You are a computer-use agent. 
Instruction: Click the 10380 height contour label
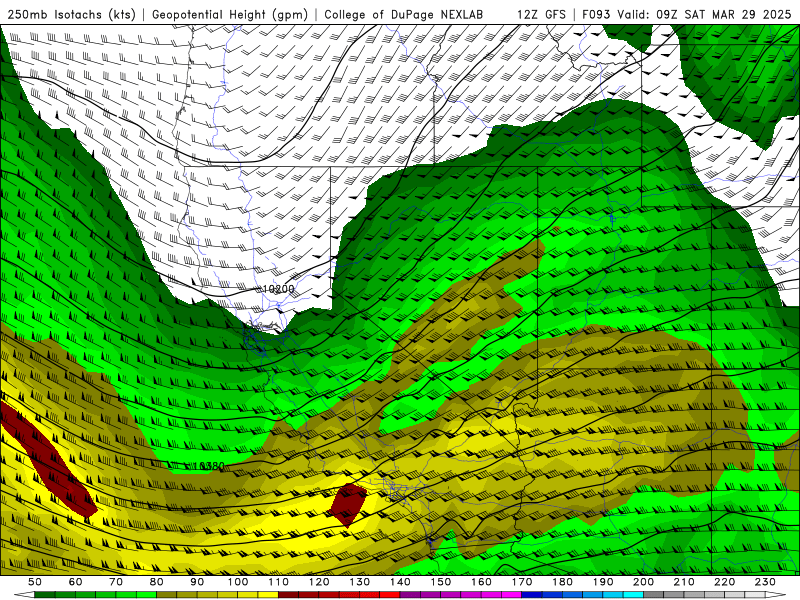pyautogui.click(x=209, y=466)
